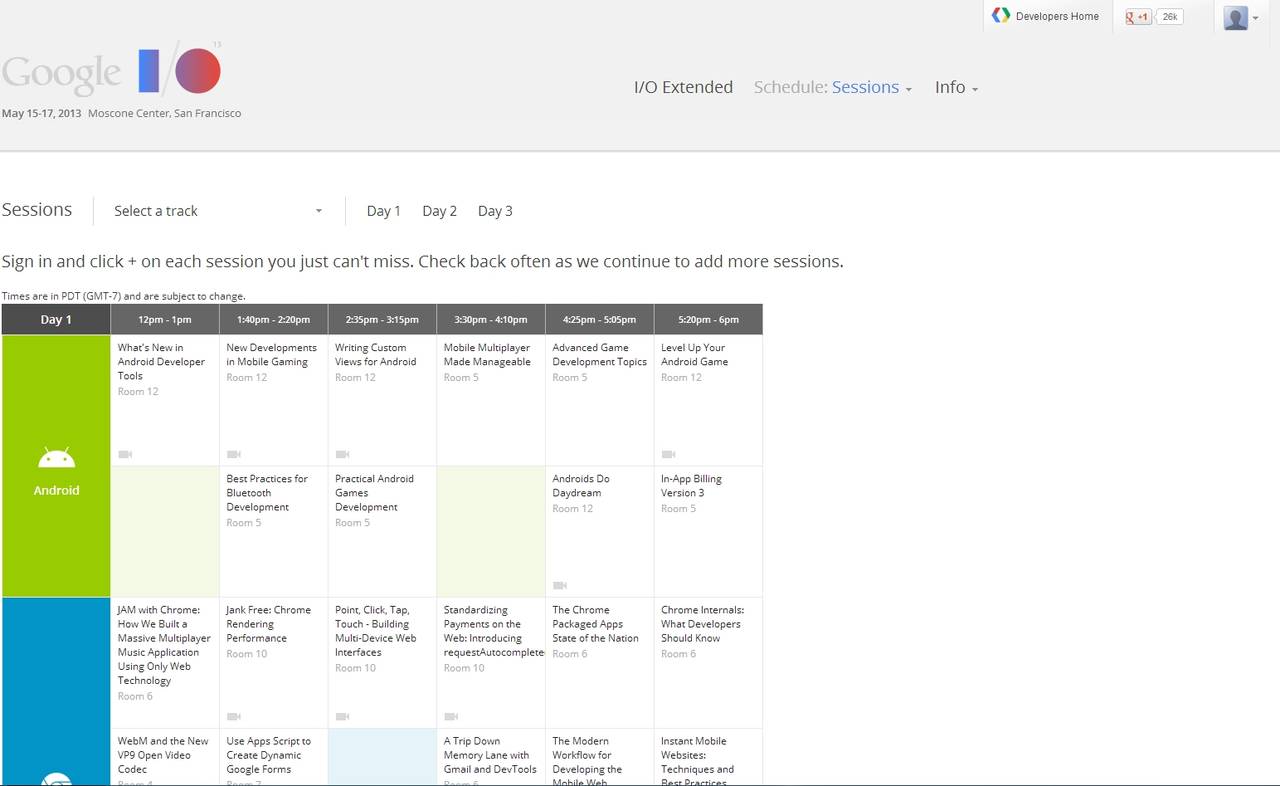Screen dimensions: 1280x786
Task: Expand the Info menu
Action: pos(956,87)
